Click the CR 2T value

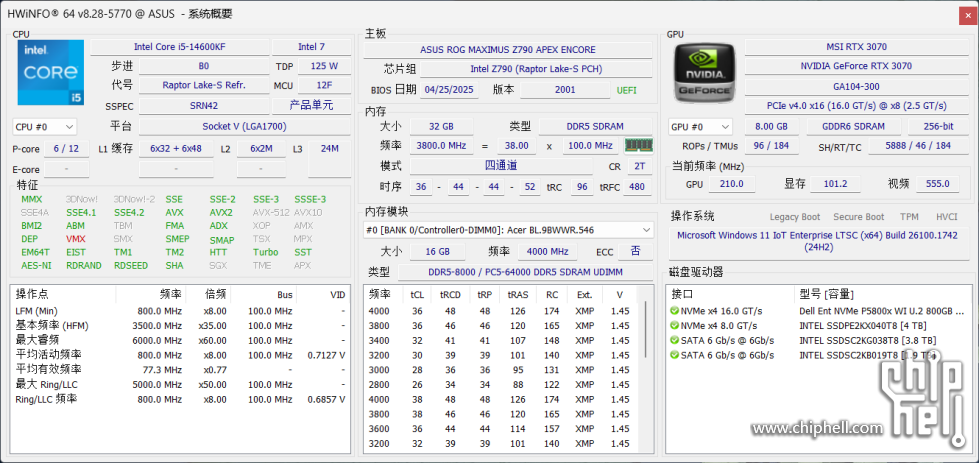[x=639, y=166]
